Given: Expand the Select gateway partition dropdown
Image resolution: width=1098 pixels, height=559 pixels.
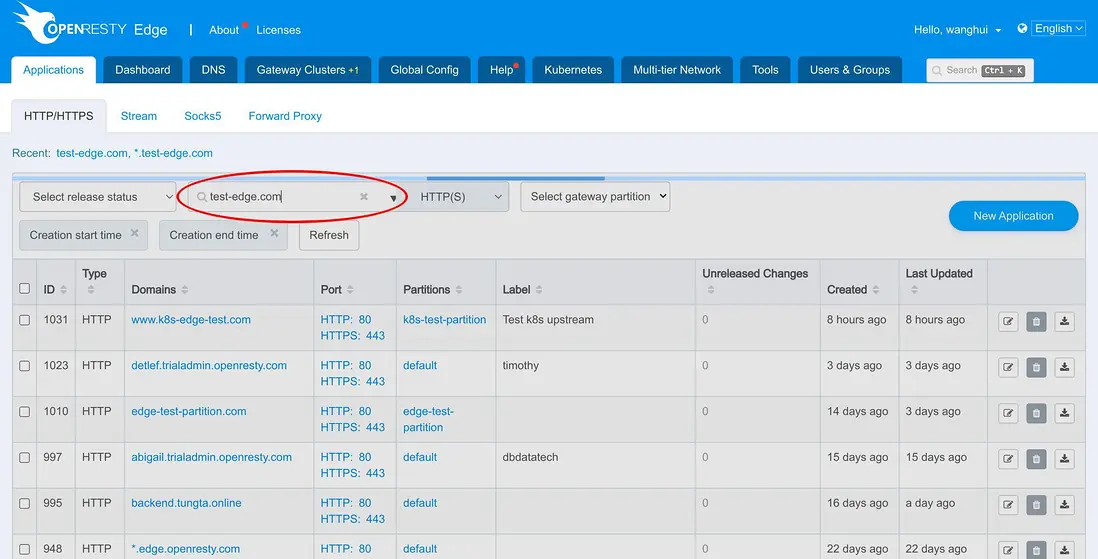Looking at the screenshot, I should coord(594,197).
